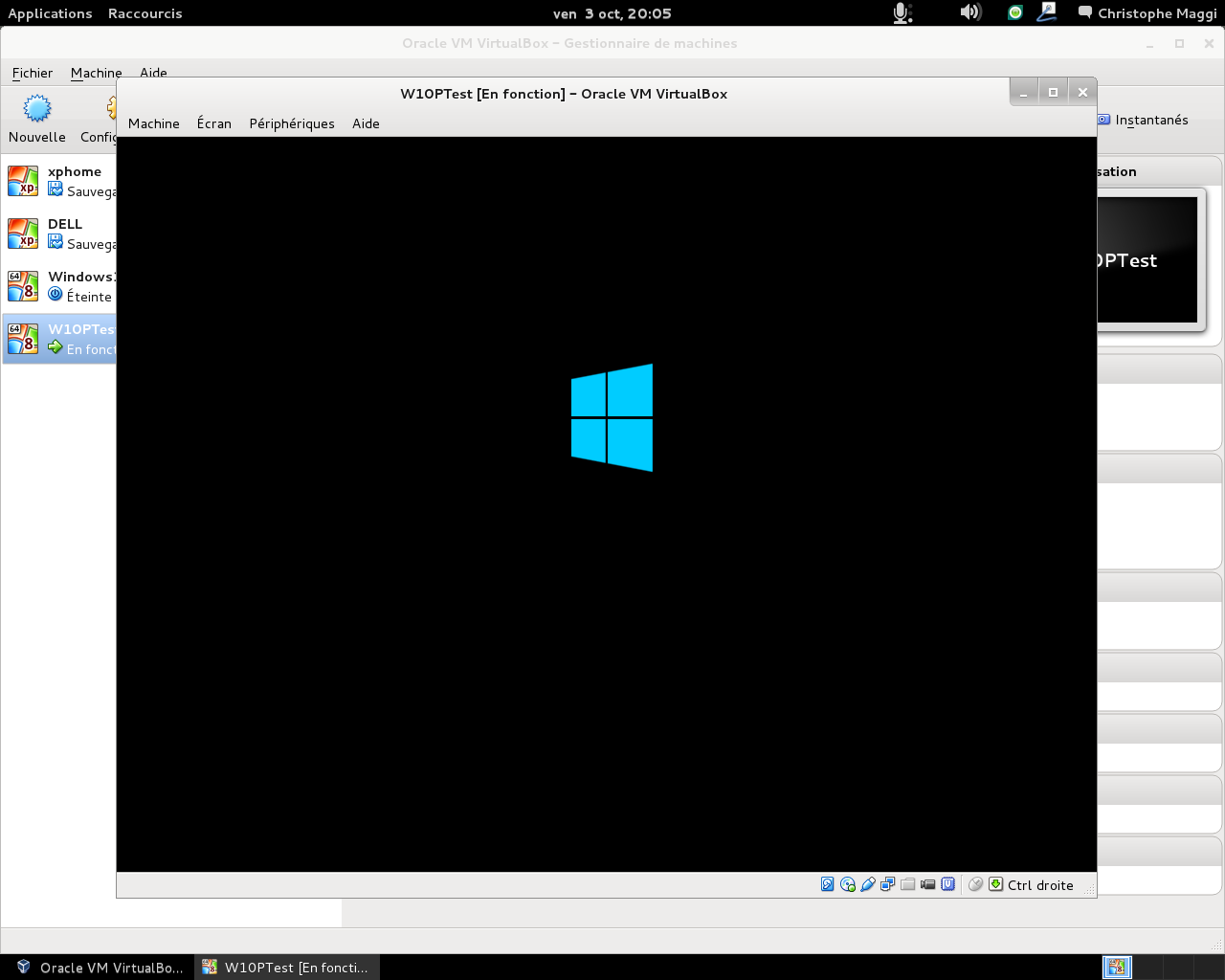This screenshot has width=1225, height=980.
Task: Click the xp icon next to xphome
Action: click(23, 181)
